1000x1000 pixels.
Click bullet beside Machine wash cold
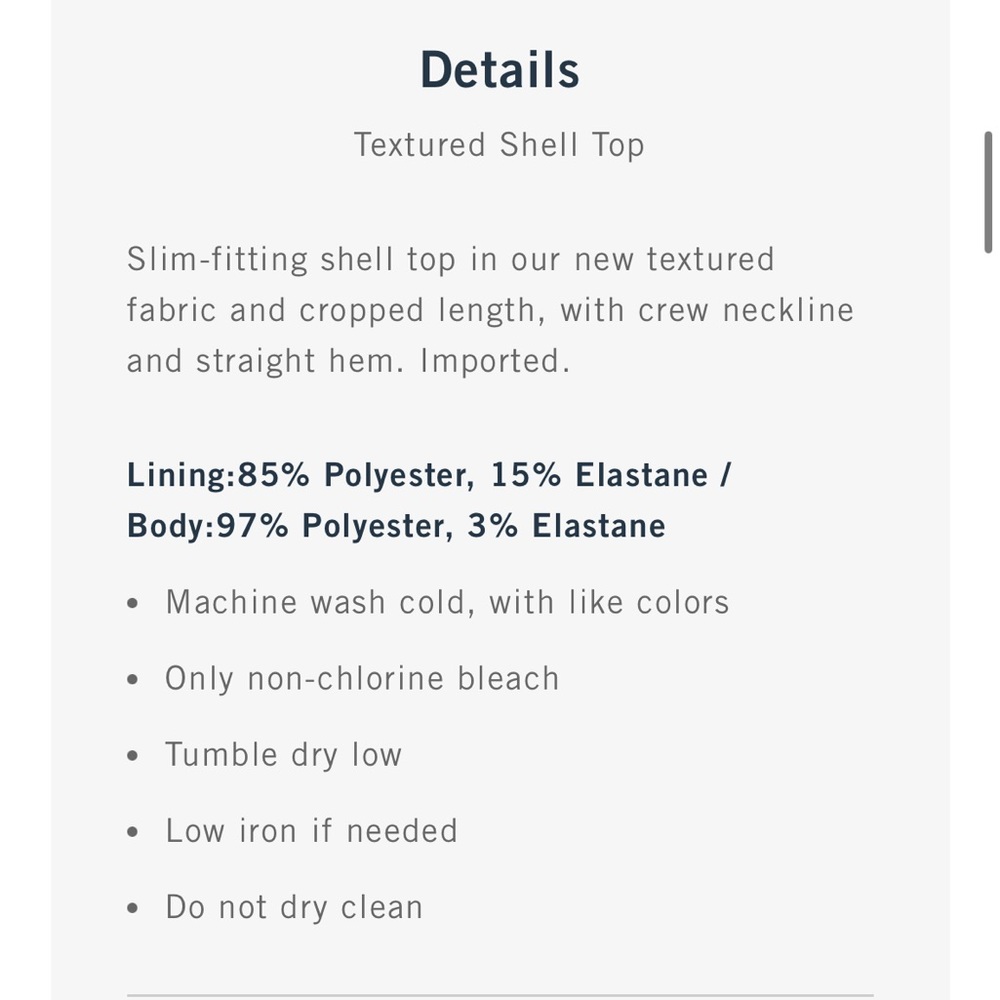pos(134,605)
